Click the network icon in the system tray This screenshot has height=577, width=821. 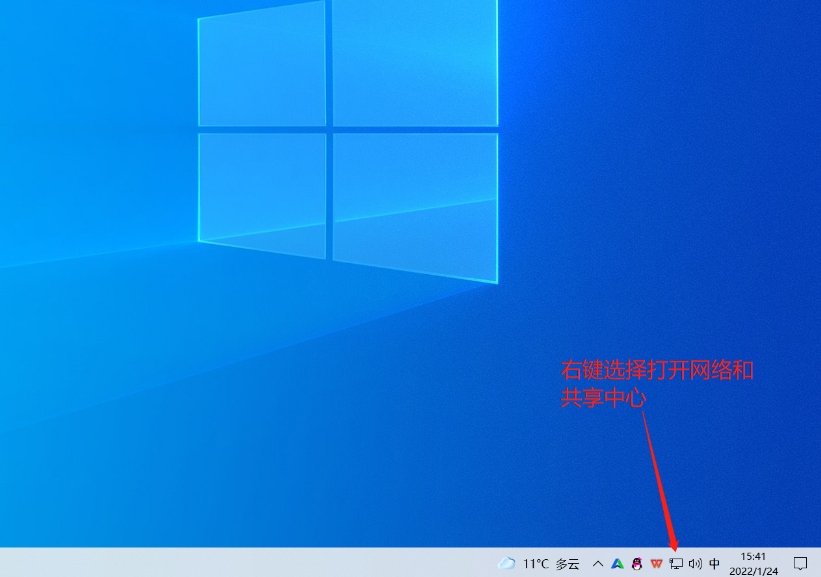(676, 564)
